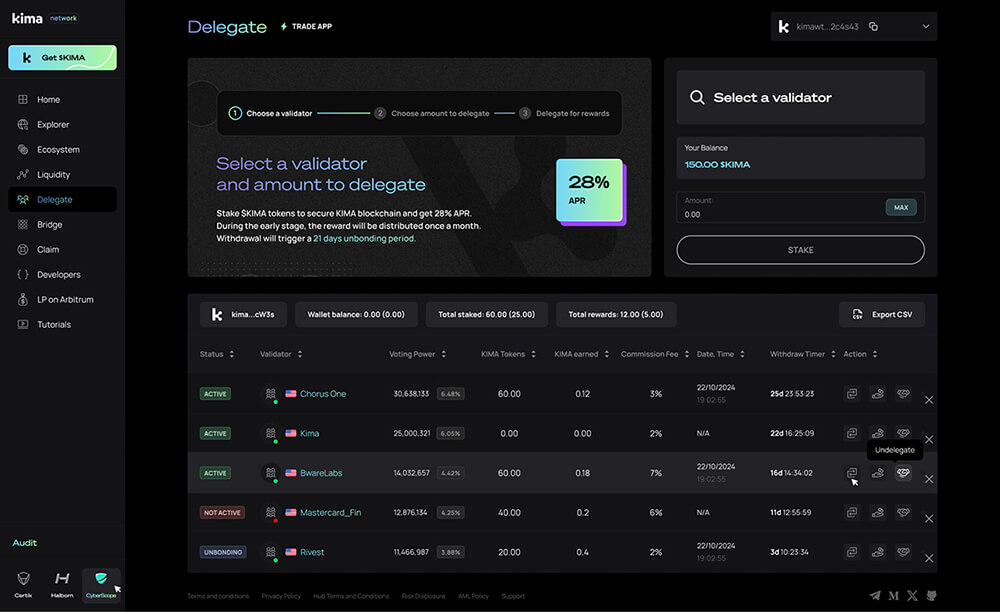
Task: Click the handshake icon in Mastercard_Fin row
Action: click(903, 513)
